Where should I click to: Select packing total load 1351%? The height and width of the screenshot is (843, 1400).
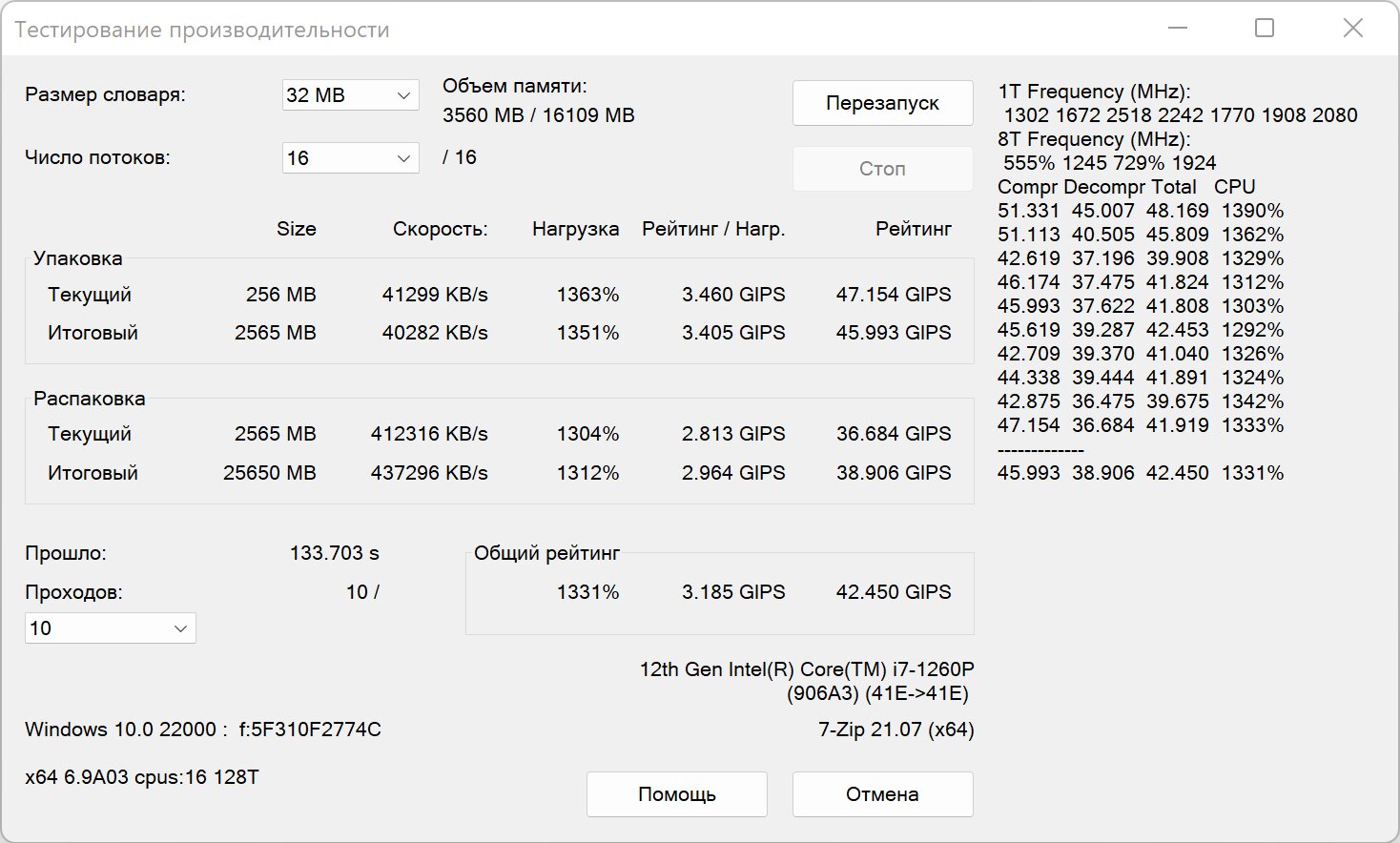click(x=587, y=333)
